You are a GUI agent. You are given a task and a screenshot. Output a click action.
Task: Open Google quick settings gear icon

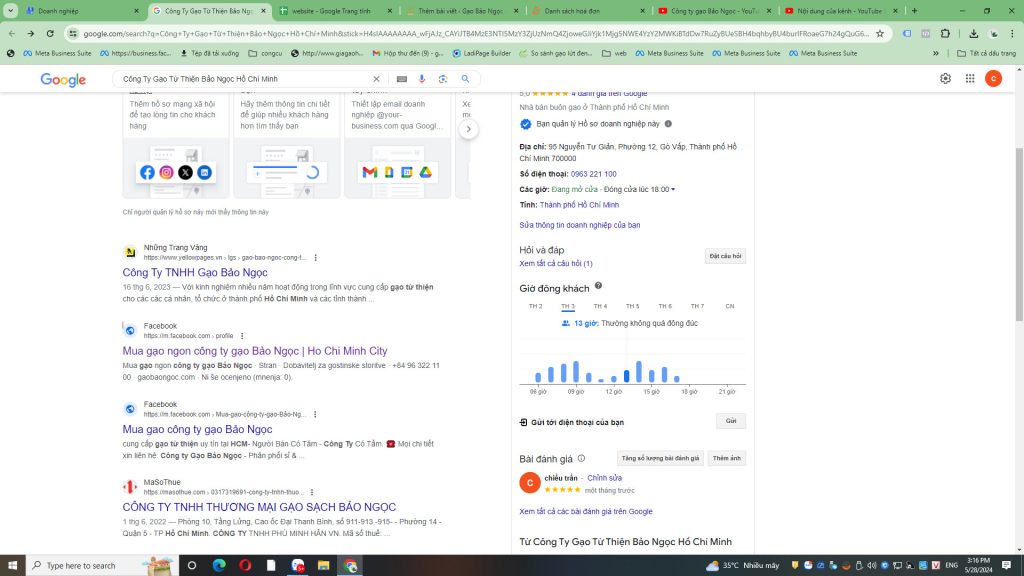point(945,79)
